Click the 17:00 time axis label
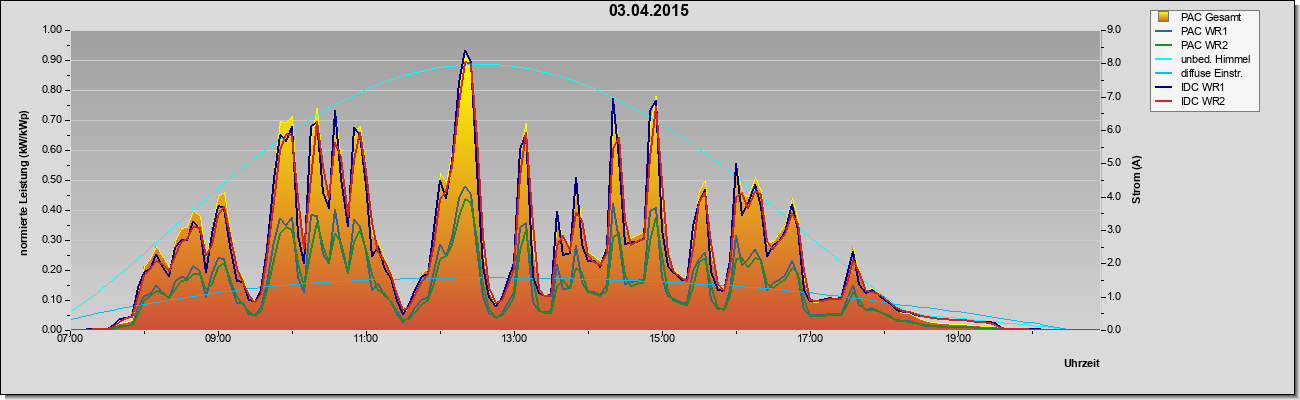This screenshot has width=1300, height=400. pyautogui.click(x=810, y=339)
